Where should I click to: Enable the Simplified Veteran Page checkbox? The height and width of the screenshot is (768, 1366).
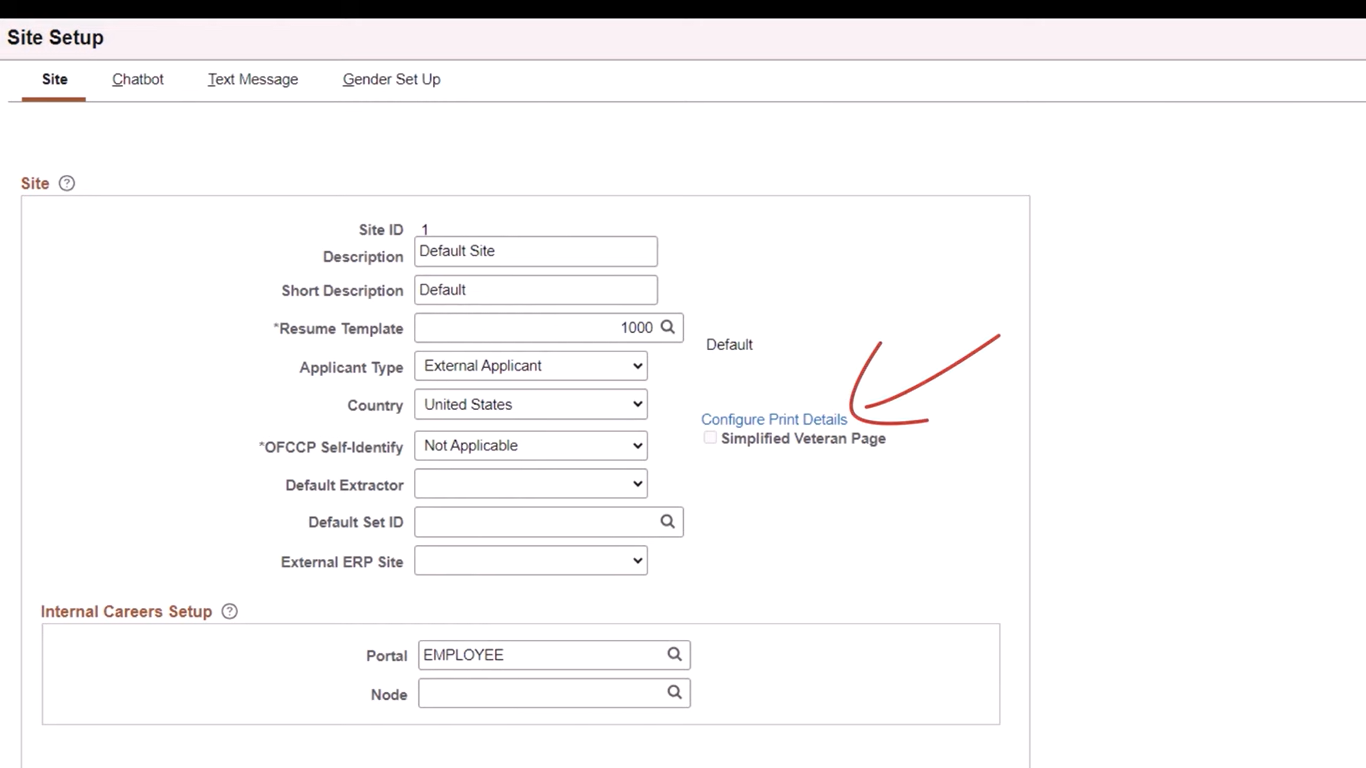[710, 438]
